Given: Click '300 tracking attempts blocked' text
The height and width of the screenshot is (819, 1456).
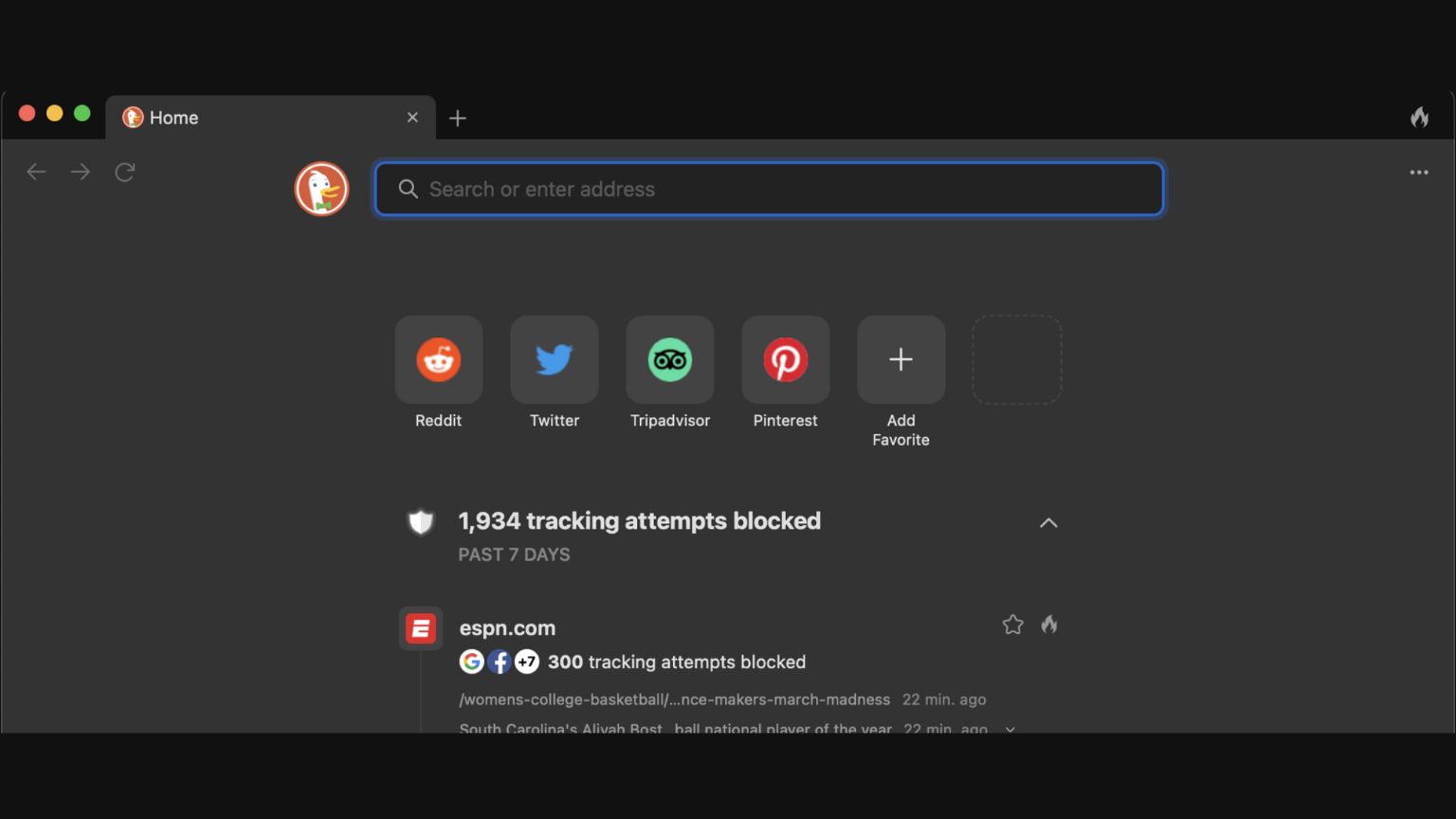Looking at the screenshot, I should point(677,662).
